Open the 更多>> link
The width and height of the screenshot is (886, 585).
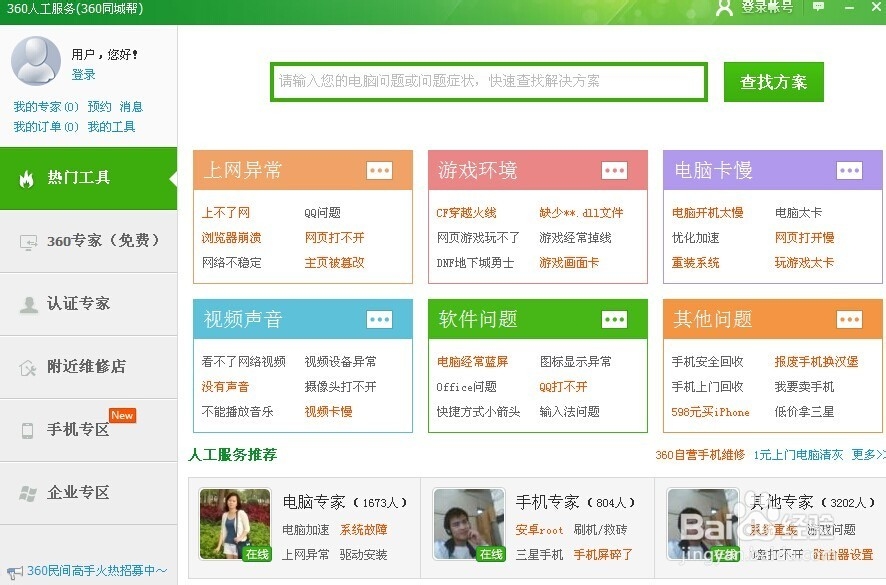(x=868, y=454)
